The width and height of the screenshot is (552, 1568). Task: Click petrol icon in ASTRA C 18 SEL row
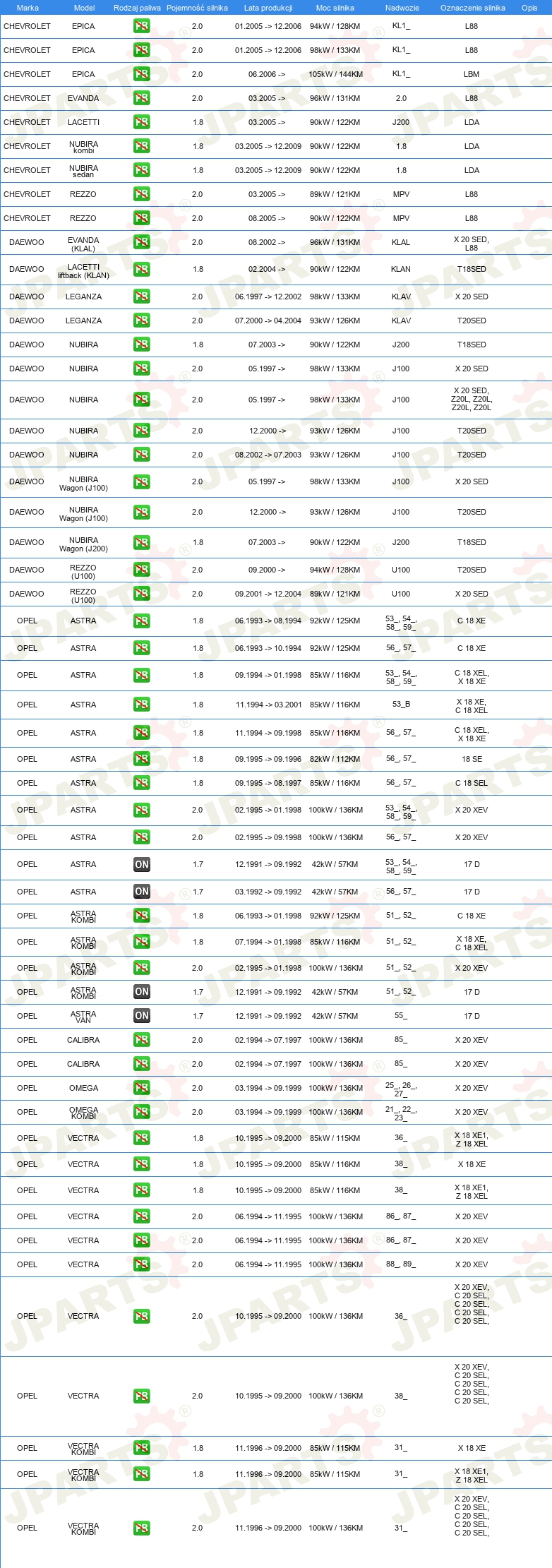pyautogui.click(x=141, y=783)
